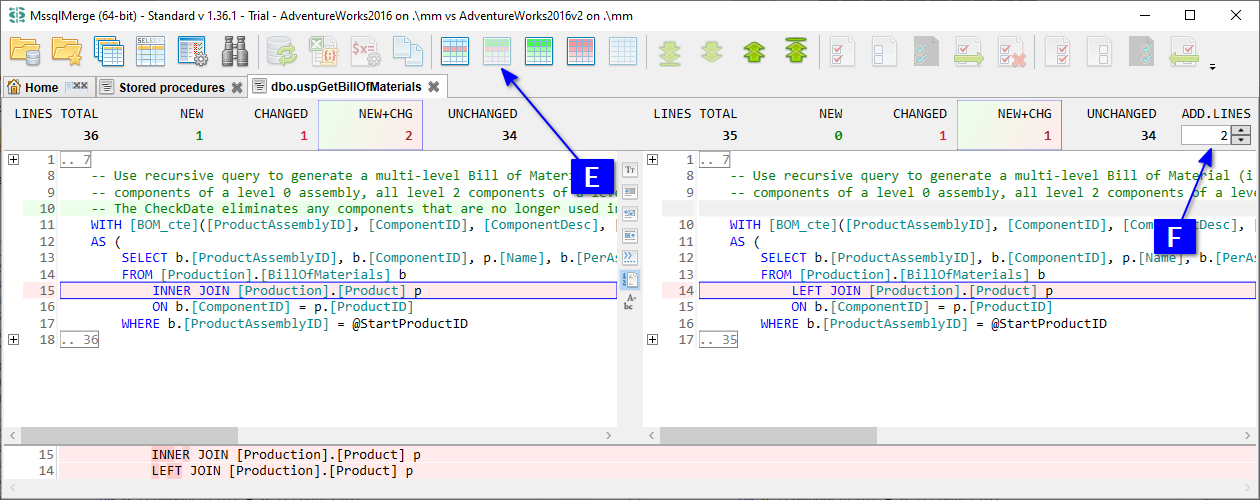Expand collapsed lines 1..7 in right pane
This screenshot has height=500, width=1260.
coord(652,159)
